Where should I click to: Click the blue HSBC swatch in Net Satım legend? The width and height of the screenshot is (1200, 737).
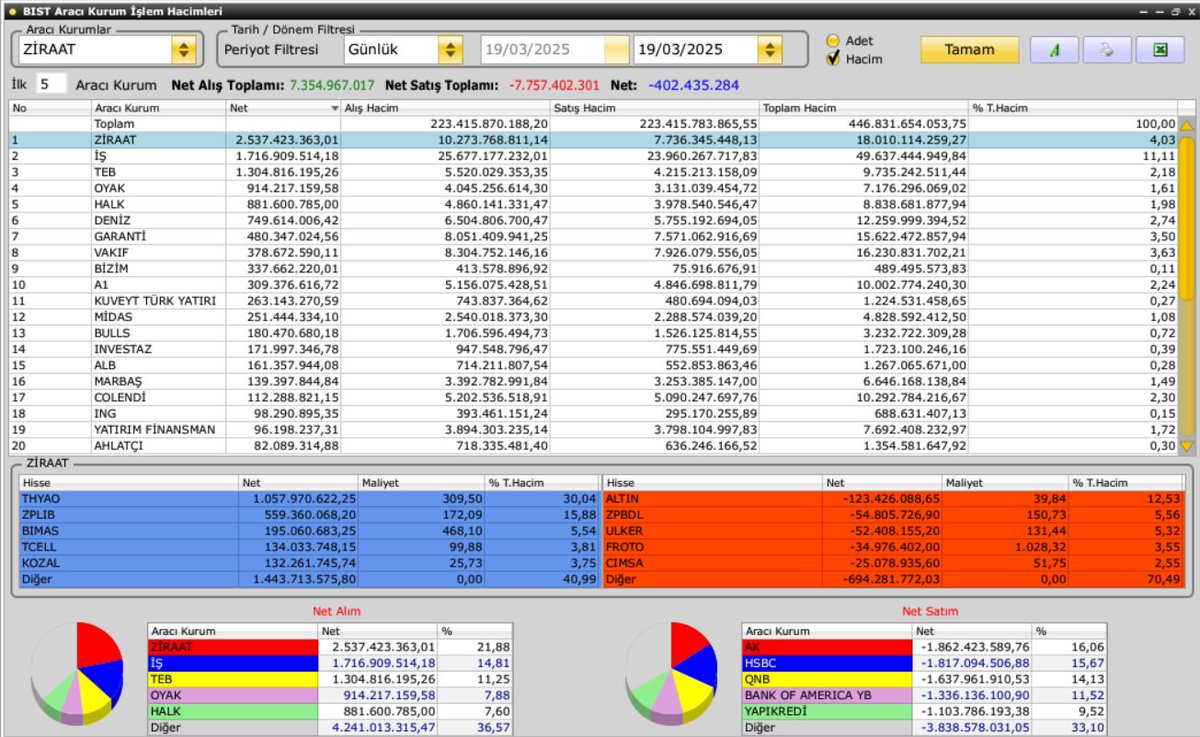pos(828,663)
